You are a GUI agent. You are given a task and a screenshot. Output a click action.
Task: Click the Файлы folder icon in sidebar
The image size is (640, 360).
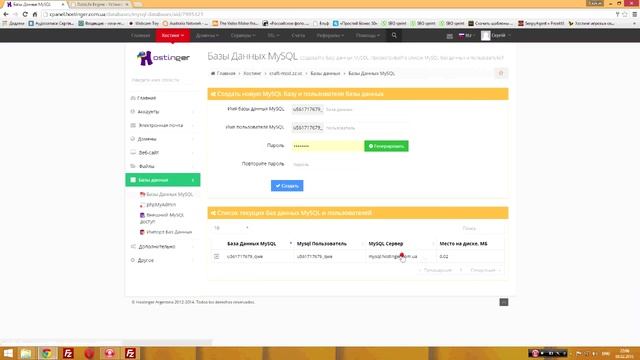click(133, 166)
